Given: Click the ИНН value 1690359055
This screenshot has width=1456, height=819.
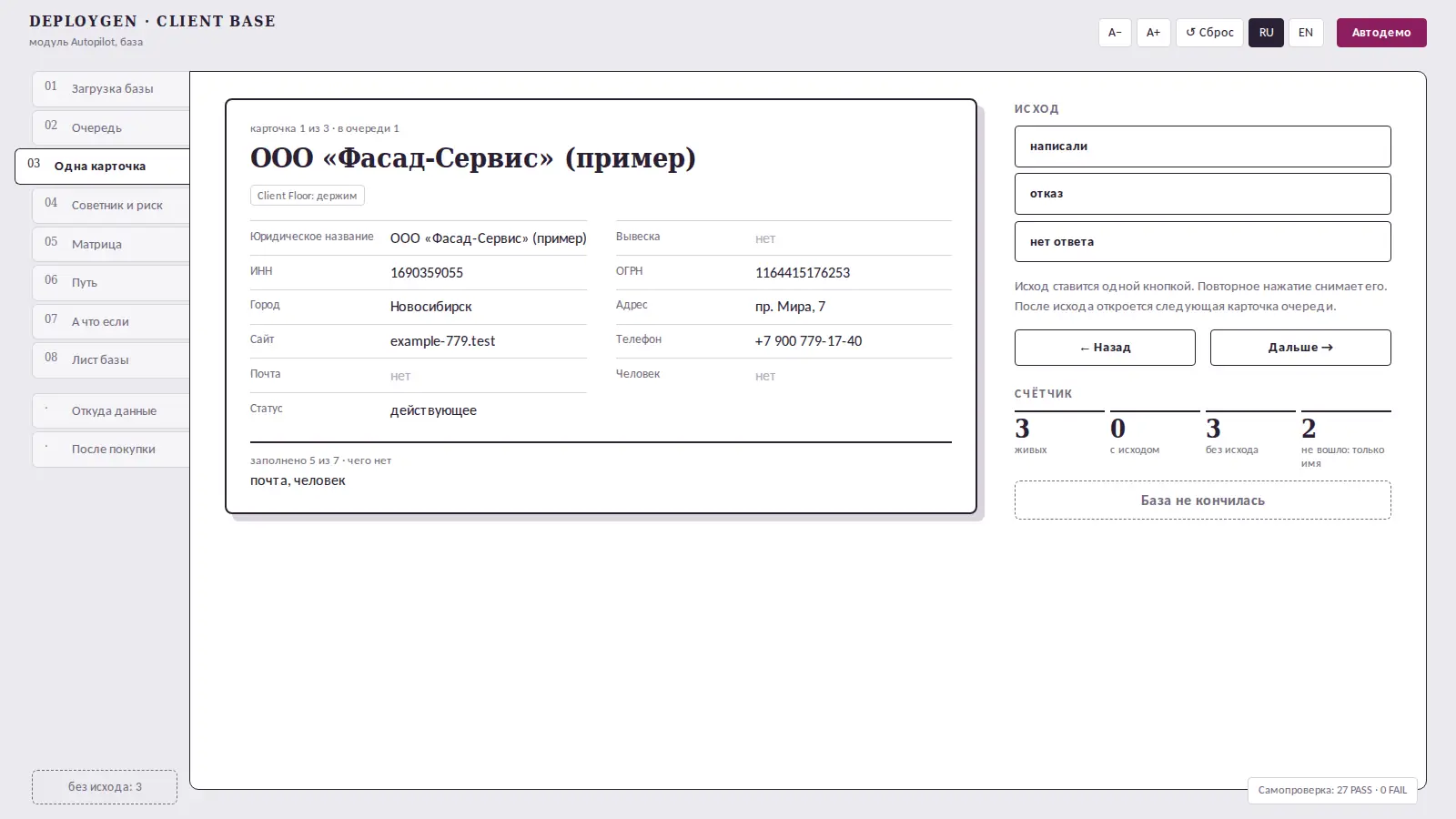Looking at the screenshot, I should click(427, 273).
